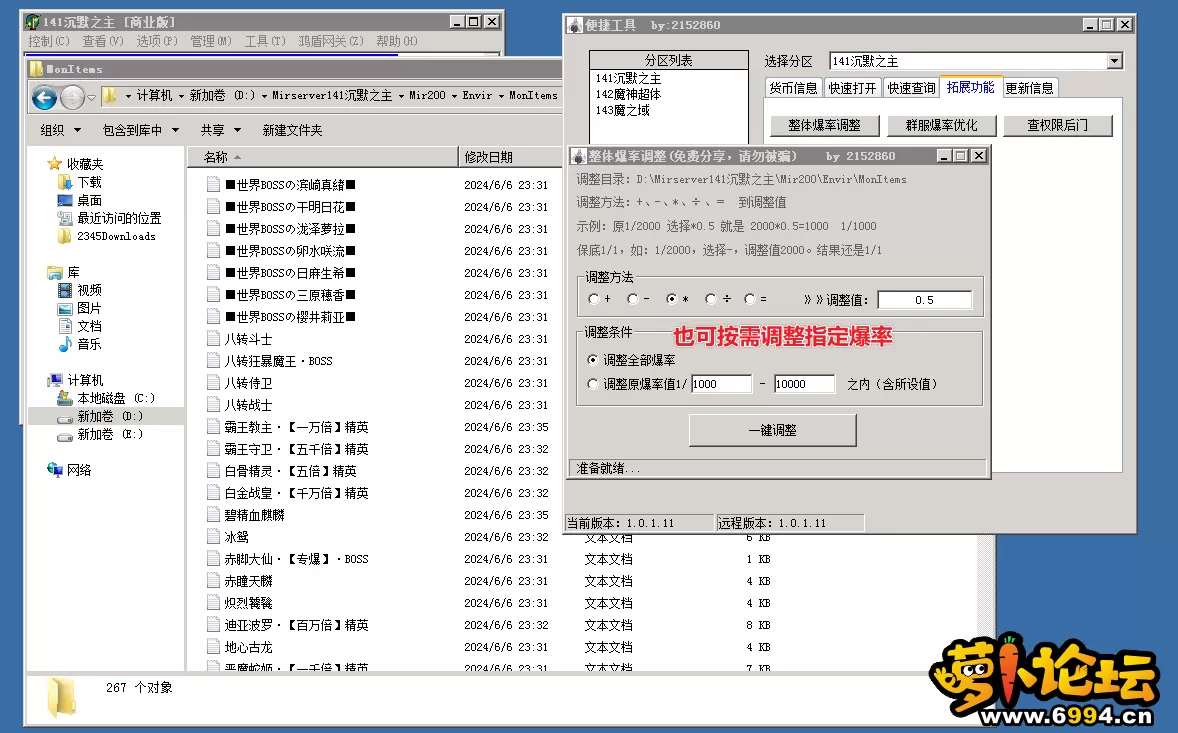Sort files by the 名称 column header

click(x=322, y=157)
